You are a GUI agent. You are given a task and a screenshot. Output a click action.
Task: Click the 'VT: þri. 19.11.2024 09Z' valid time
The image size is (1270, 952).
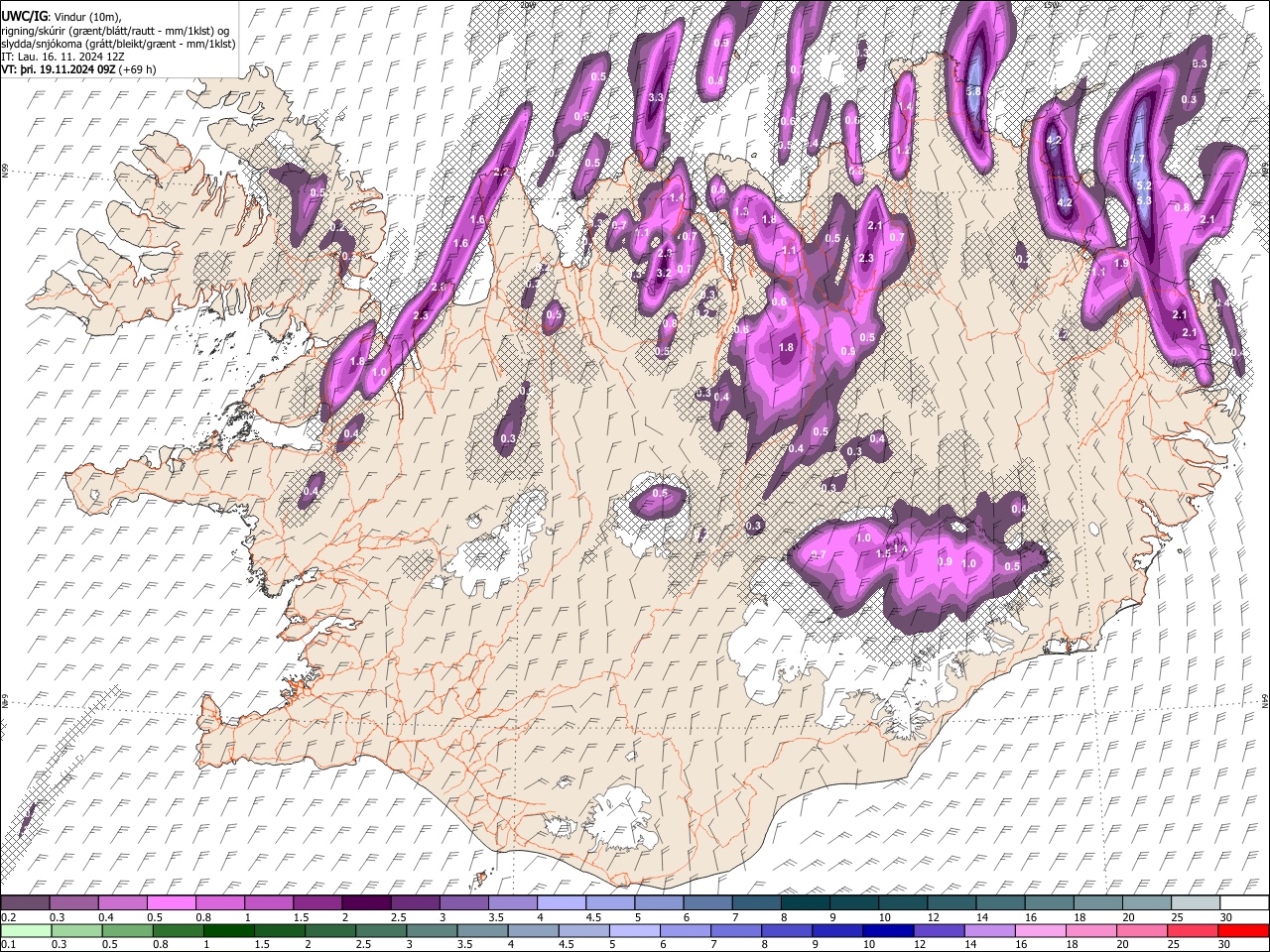point(60,69)
